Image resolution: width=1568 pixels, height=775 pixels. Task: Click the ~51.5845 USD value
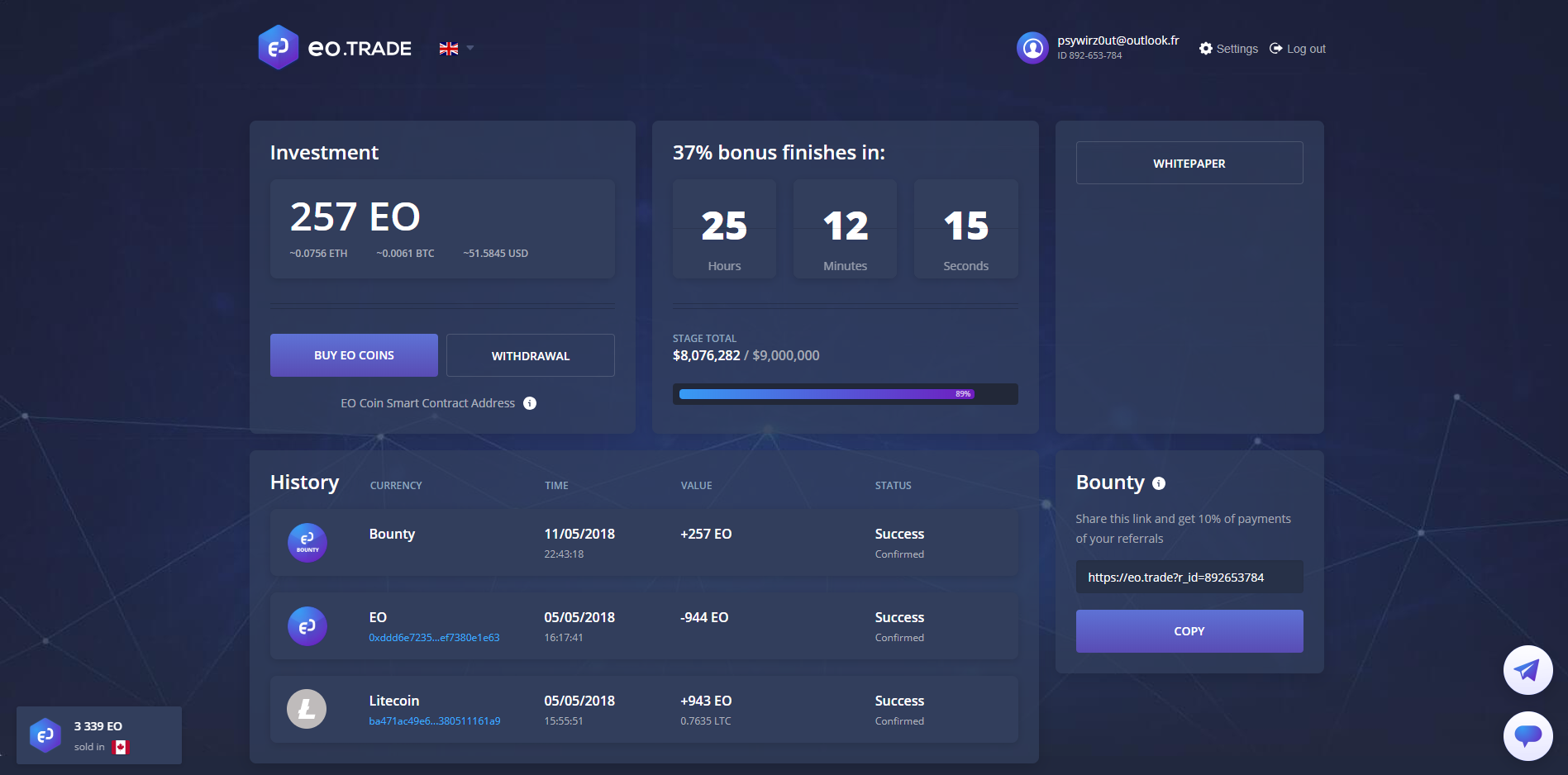pyautogui.click(x=495, y=254)
